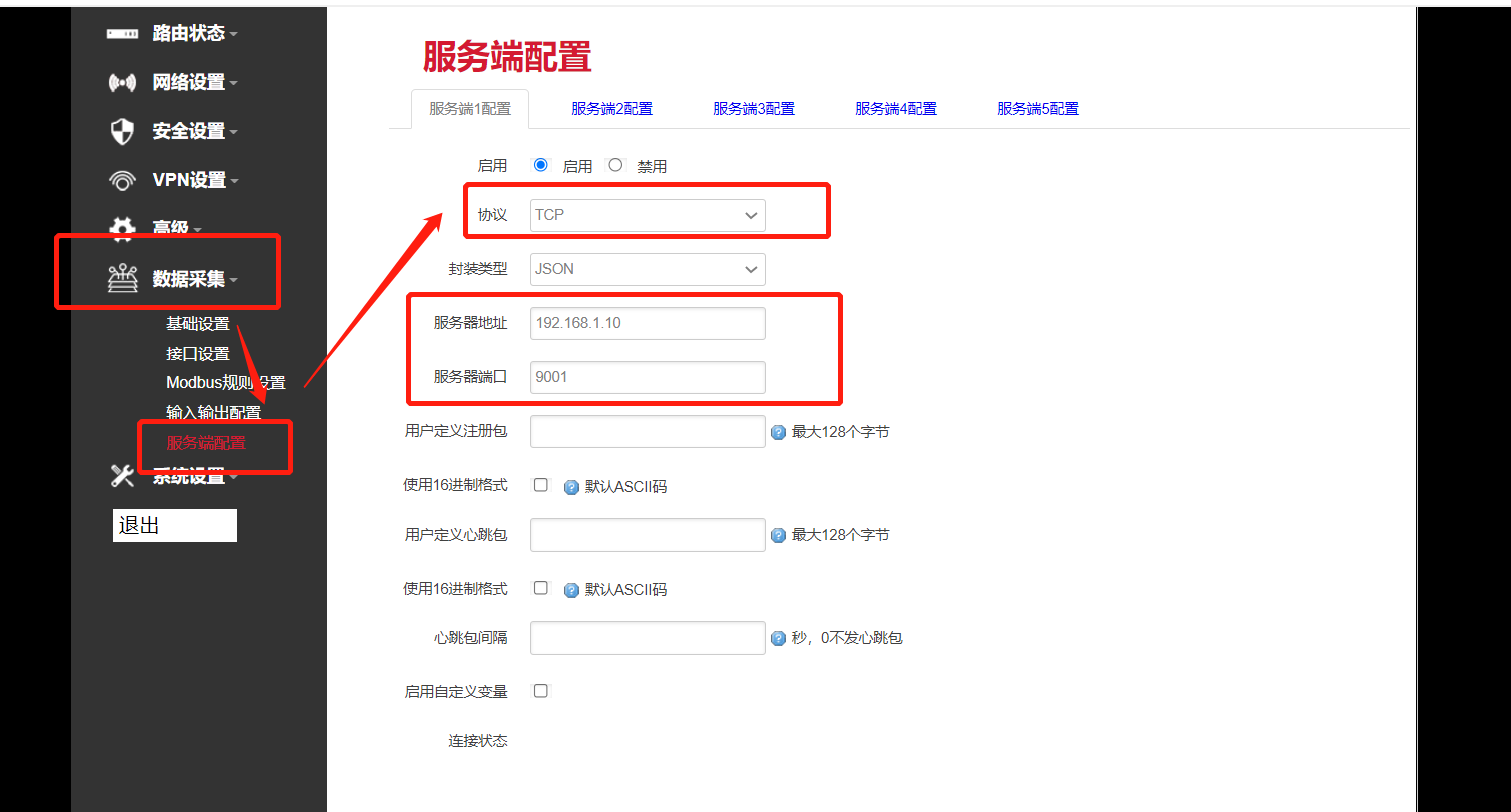Click the help icon beside 心跳包间隔
The image size is (1511, 812).
coord(778,637)
